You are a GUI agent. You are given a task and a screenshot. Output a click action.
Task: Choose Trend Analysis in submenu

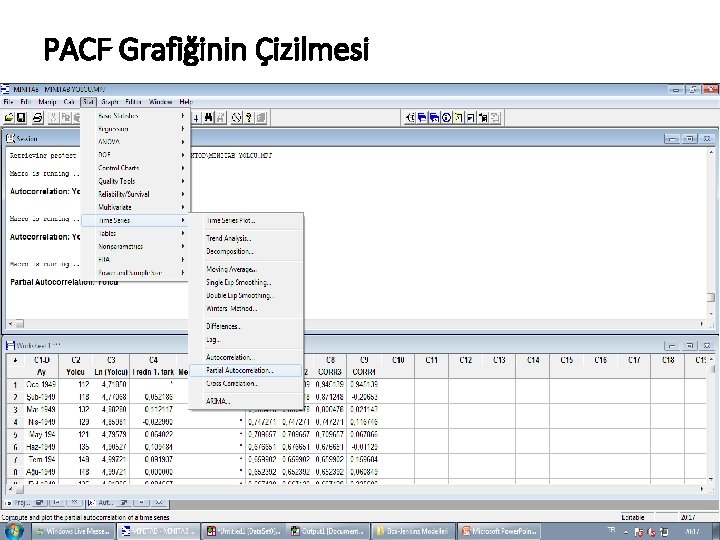(x=246, y=238)
